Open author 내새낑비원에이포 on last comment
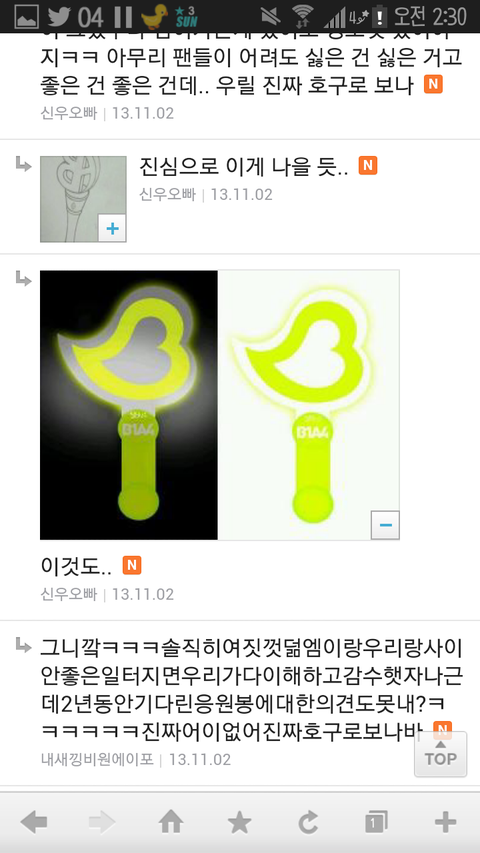This screenshot has width=480, height=853. (97, 759)
